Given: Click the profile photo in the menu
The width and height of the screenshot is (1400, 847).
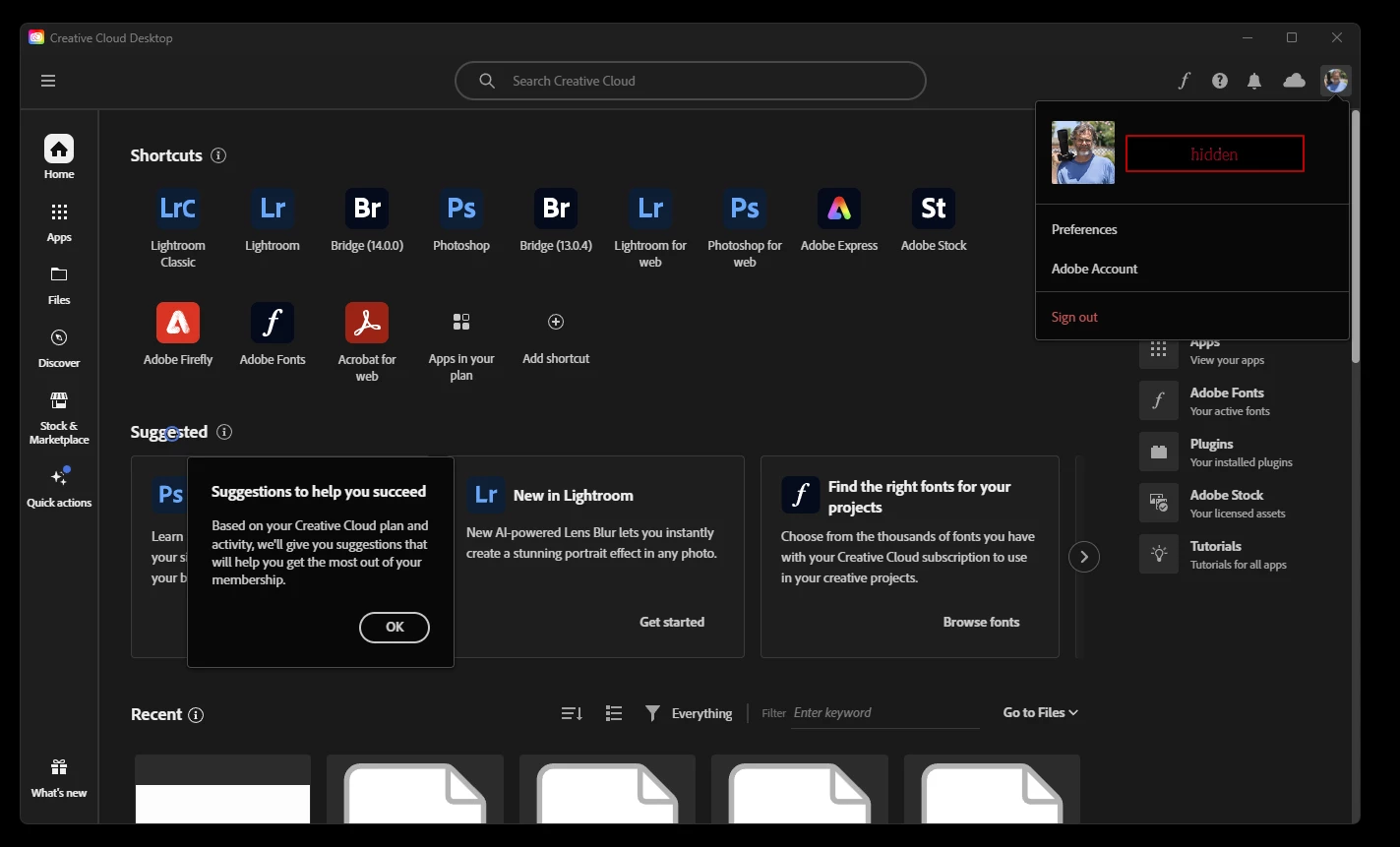Looking at the screenshot, I should pos(1082,152).
